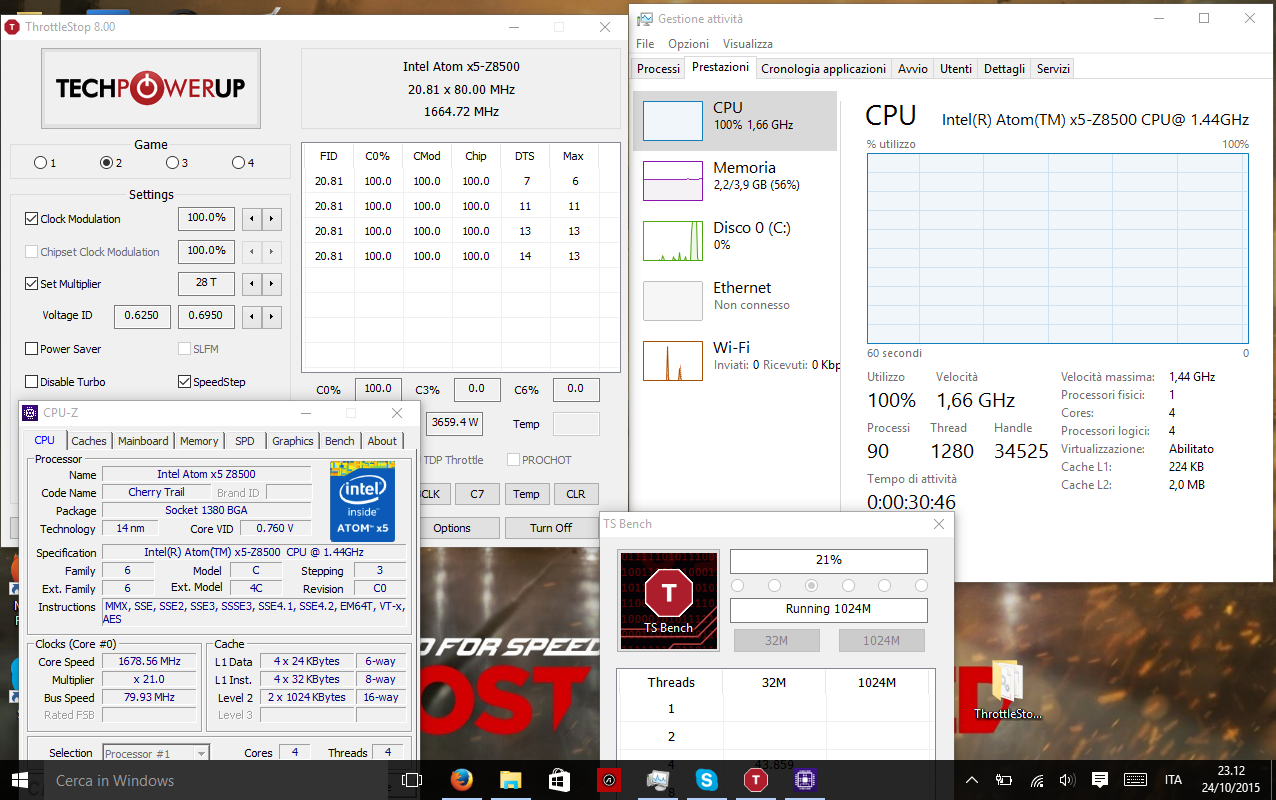Switch to the Dettagli tab

[1004, 69]
